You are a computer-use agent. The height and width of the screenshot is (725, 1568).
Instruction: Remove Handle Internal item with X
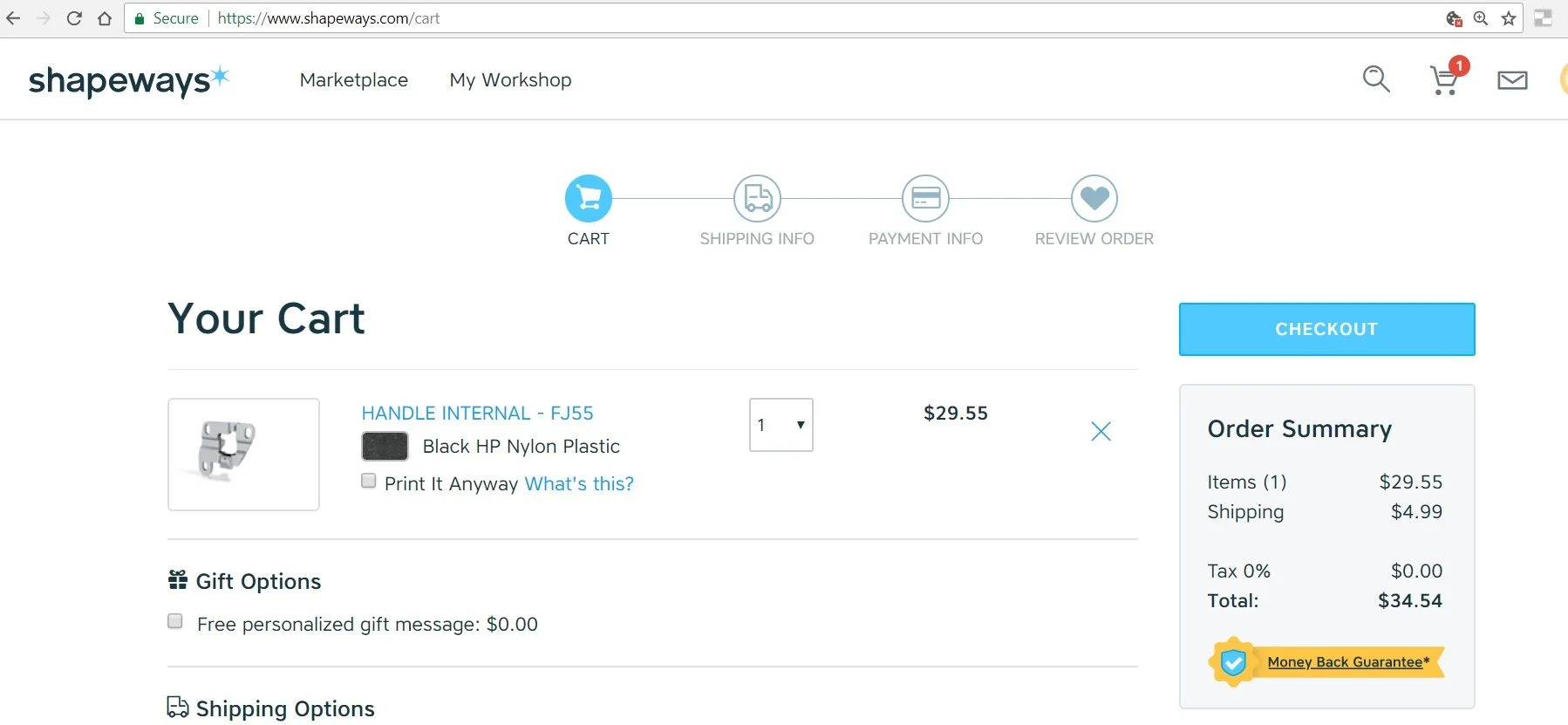(1101, 431)
